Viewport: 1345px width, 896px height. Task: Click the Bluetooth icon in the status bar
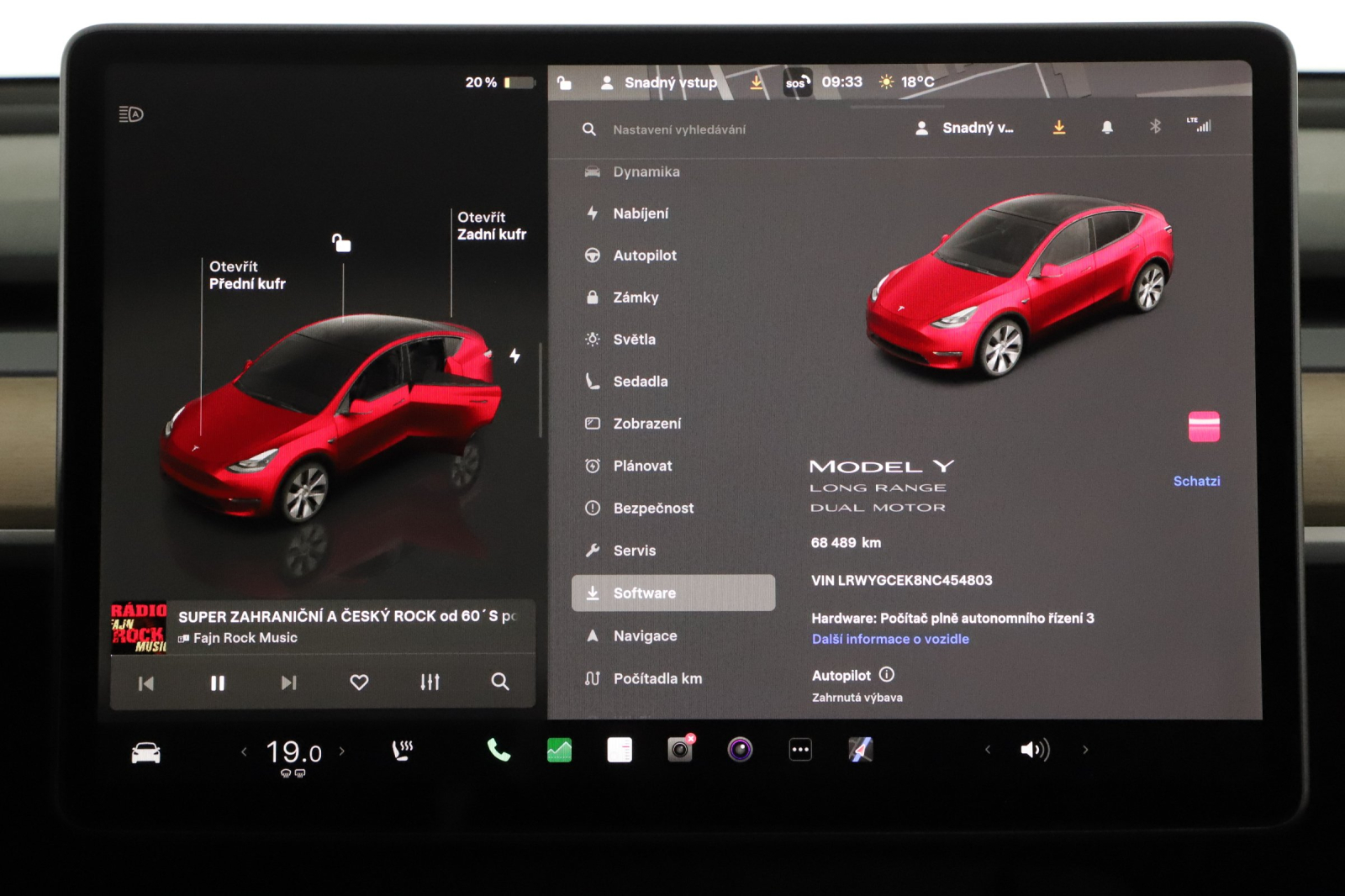1155,126
